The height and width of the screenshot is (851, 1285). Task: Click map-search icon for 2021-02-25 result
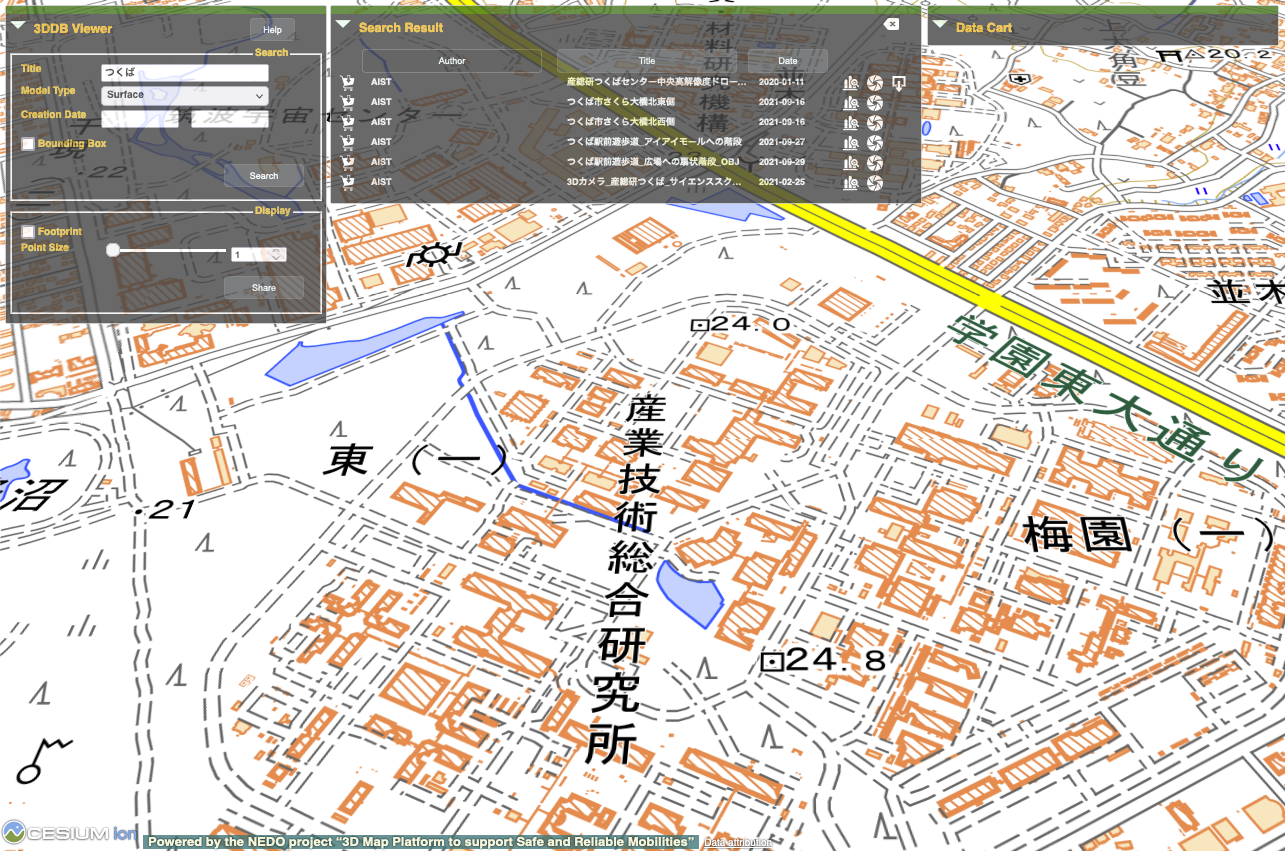(851, 182)
